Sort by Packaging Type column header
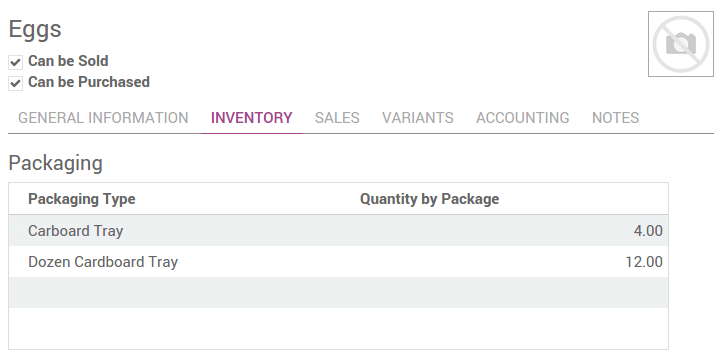The width and height of the screenshot is (722, 364). pyautogui.click(x=82, y=199)
